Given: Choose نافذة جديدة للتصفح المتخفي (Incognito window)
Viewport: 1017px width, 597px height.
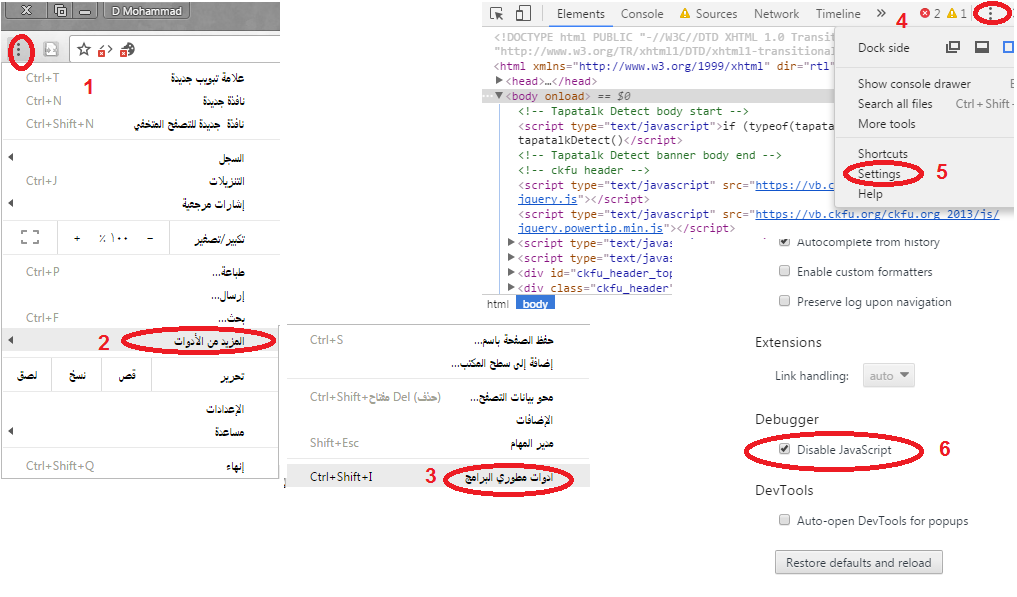Looking at the screenshot, I should pyautogui.click(x=141, y=123).
